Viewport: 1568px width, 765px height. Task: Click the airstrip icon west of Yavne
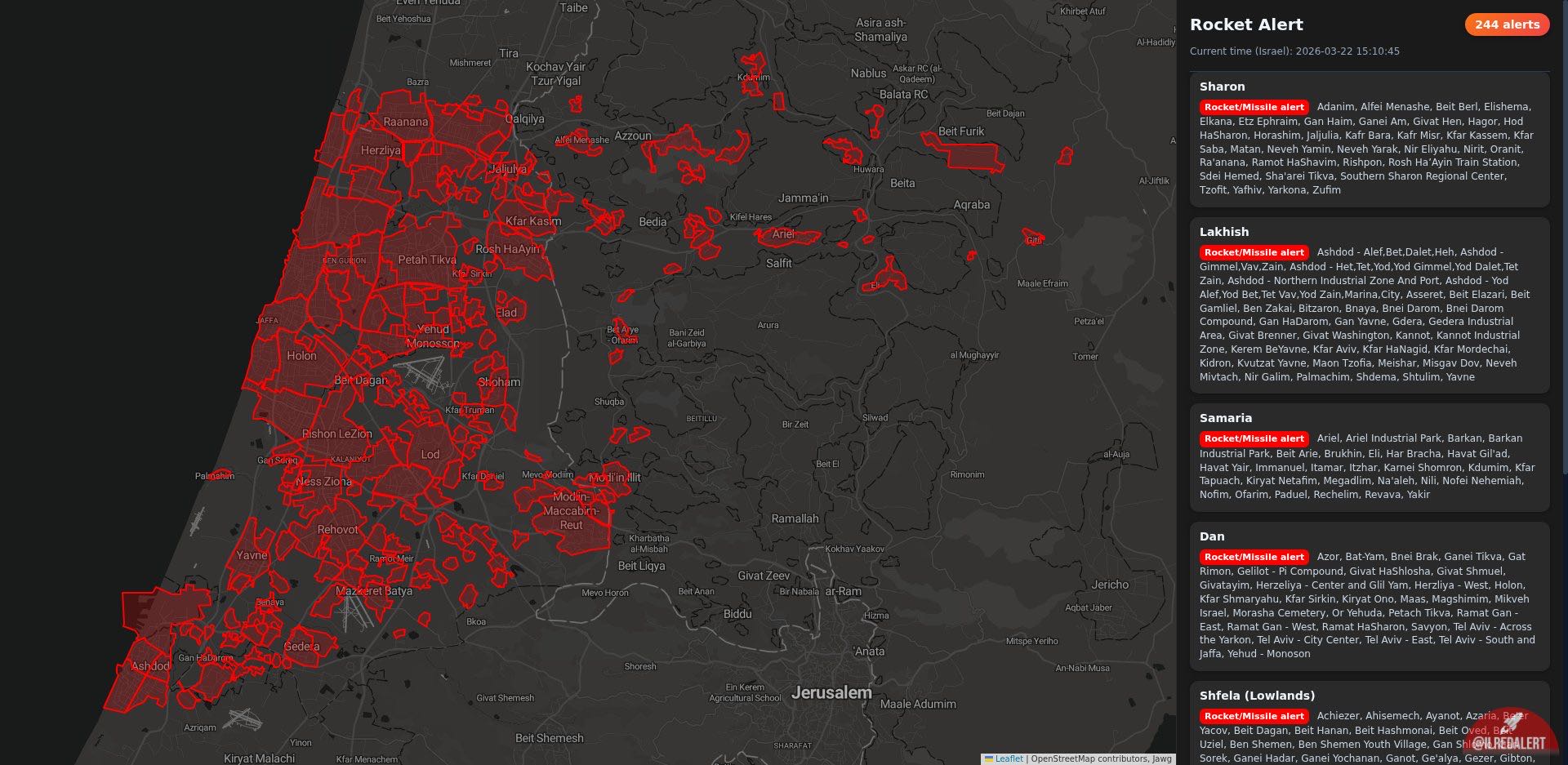click(197, 522)
